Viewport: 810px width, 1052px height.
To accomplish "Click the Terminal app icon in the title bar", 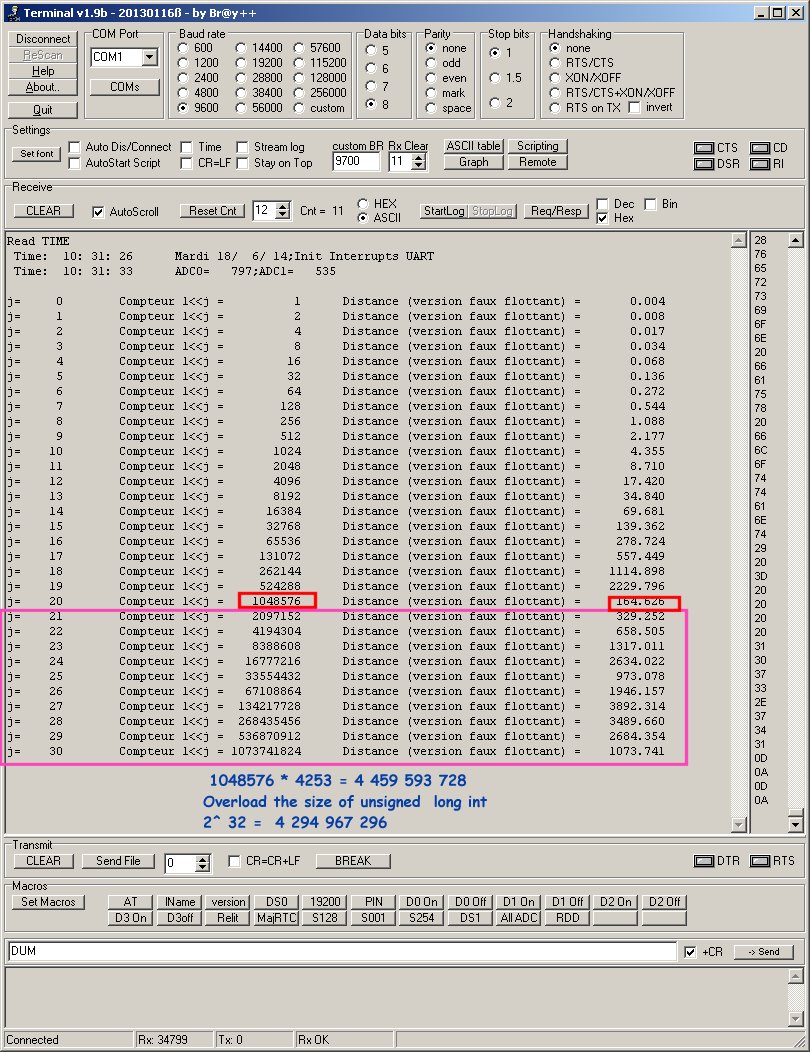I will coord(12,12).
